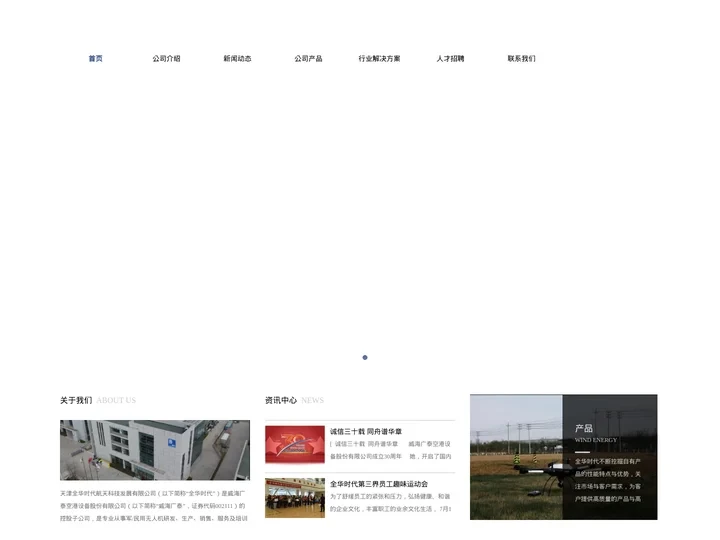
Task: Open the 关于我们 About Us heading
Action: [98, 400]
